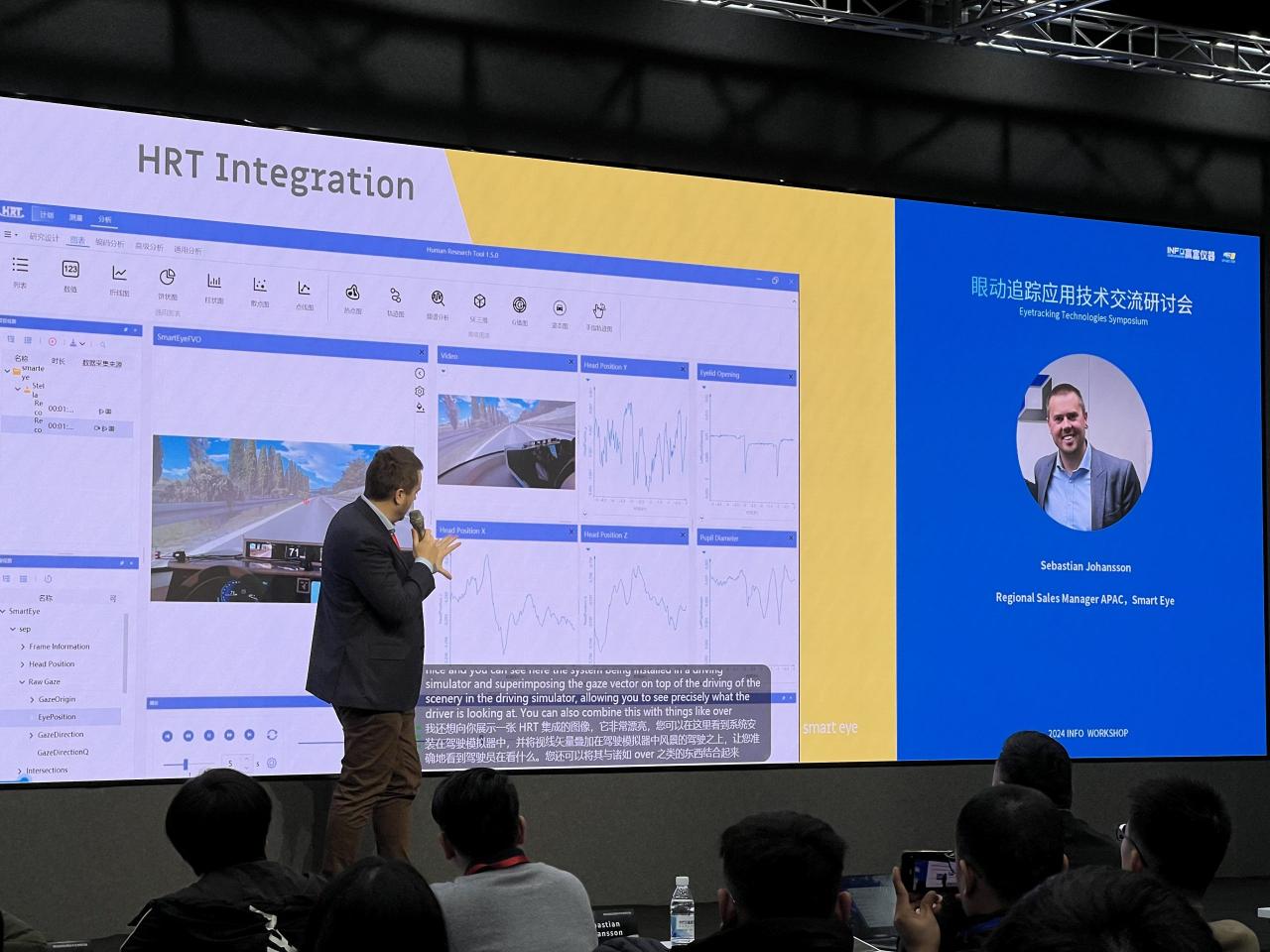The height and width of the screenshot is (952, 1270).
Task: Click the loop playback icon
Action: point(272,735)
